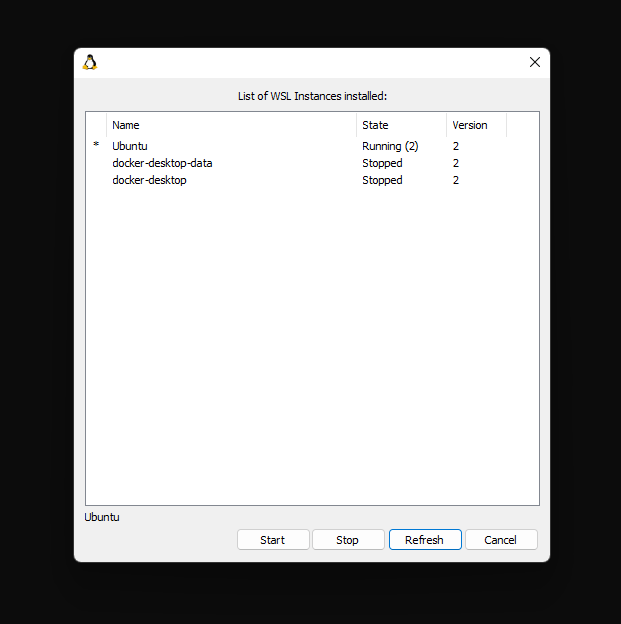Click version 2 cell for docker-desktop-data
The height and width of the screenshot is (624, 621).
pyautogui.click(x=456, y=163)
